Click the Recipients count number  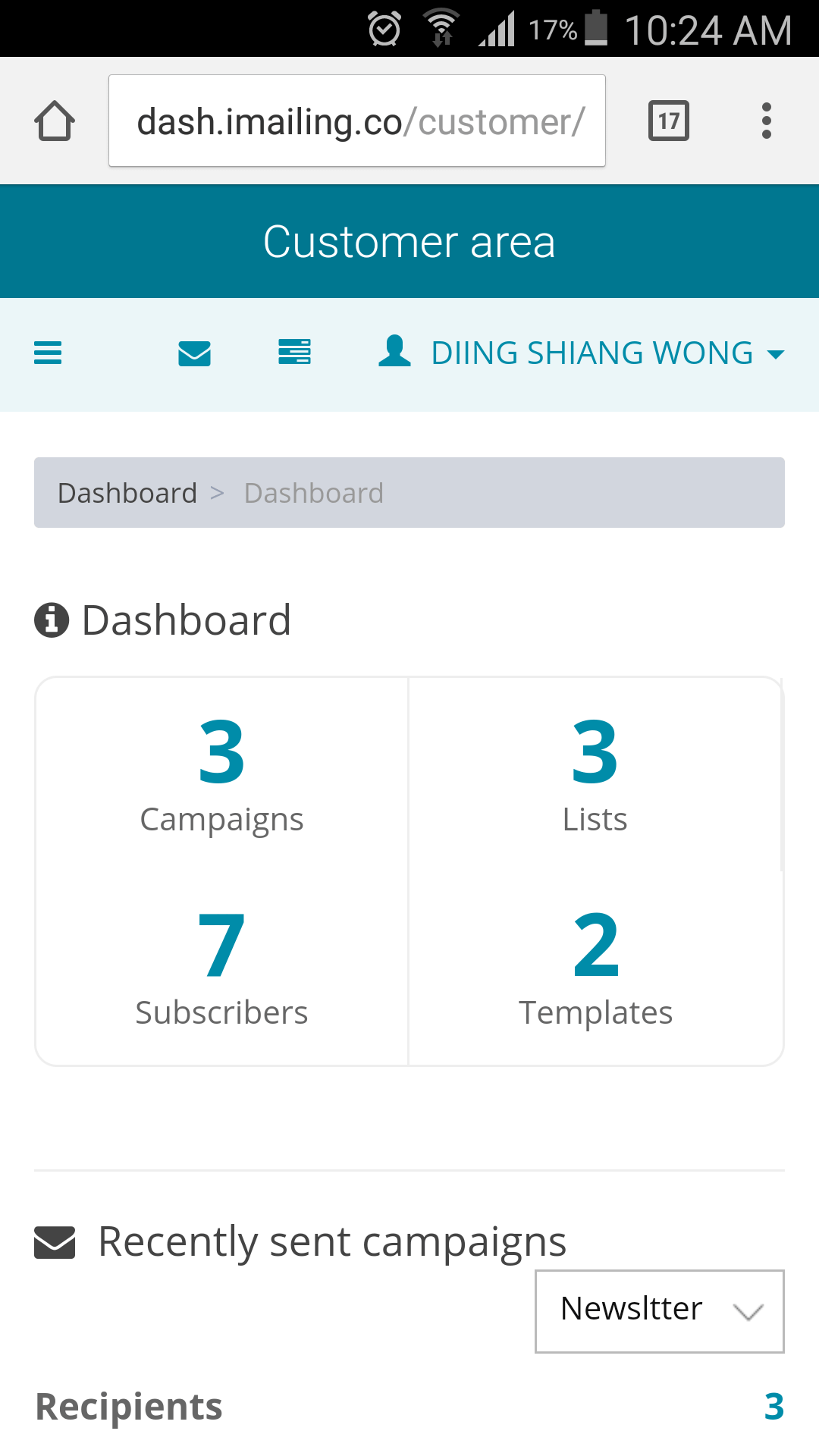pyautogui.click(x=773, y=1407)
